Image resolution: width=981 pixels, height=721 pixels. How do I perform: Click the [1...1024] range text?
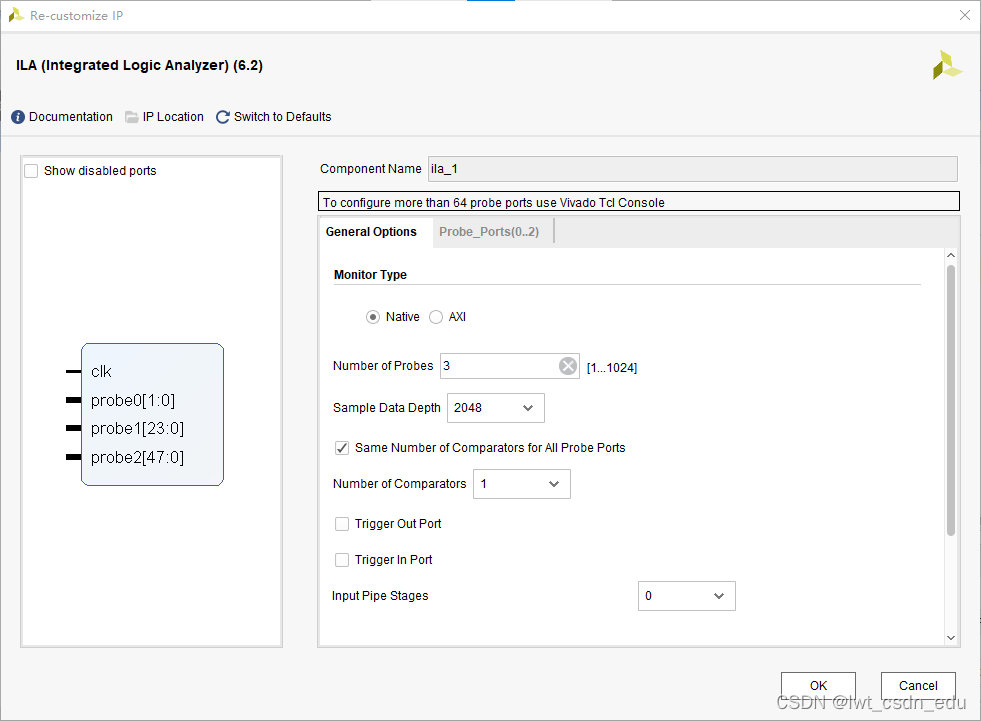pyautogui.click(x=612, y=367)
